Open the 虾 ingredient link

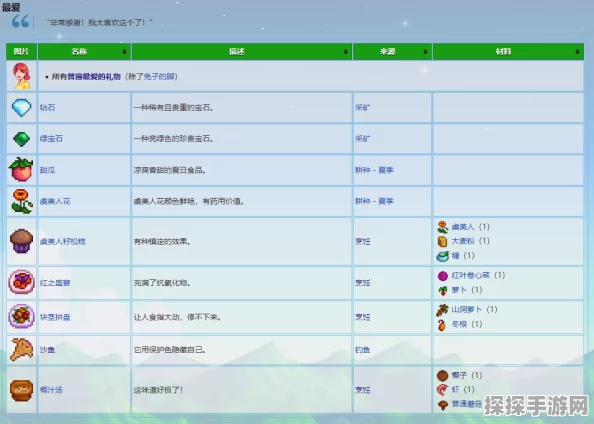click(455, 390)
